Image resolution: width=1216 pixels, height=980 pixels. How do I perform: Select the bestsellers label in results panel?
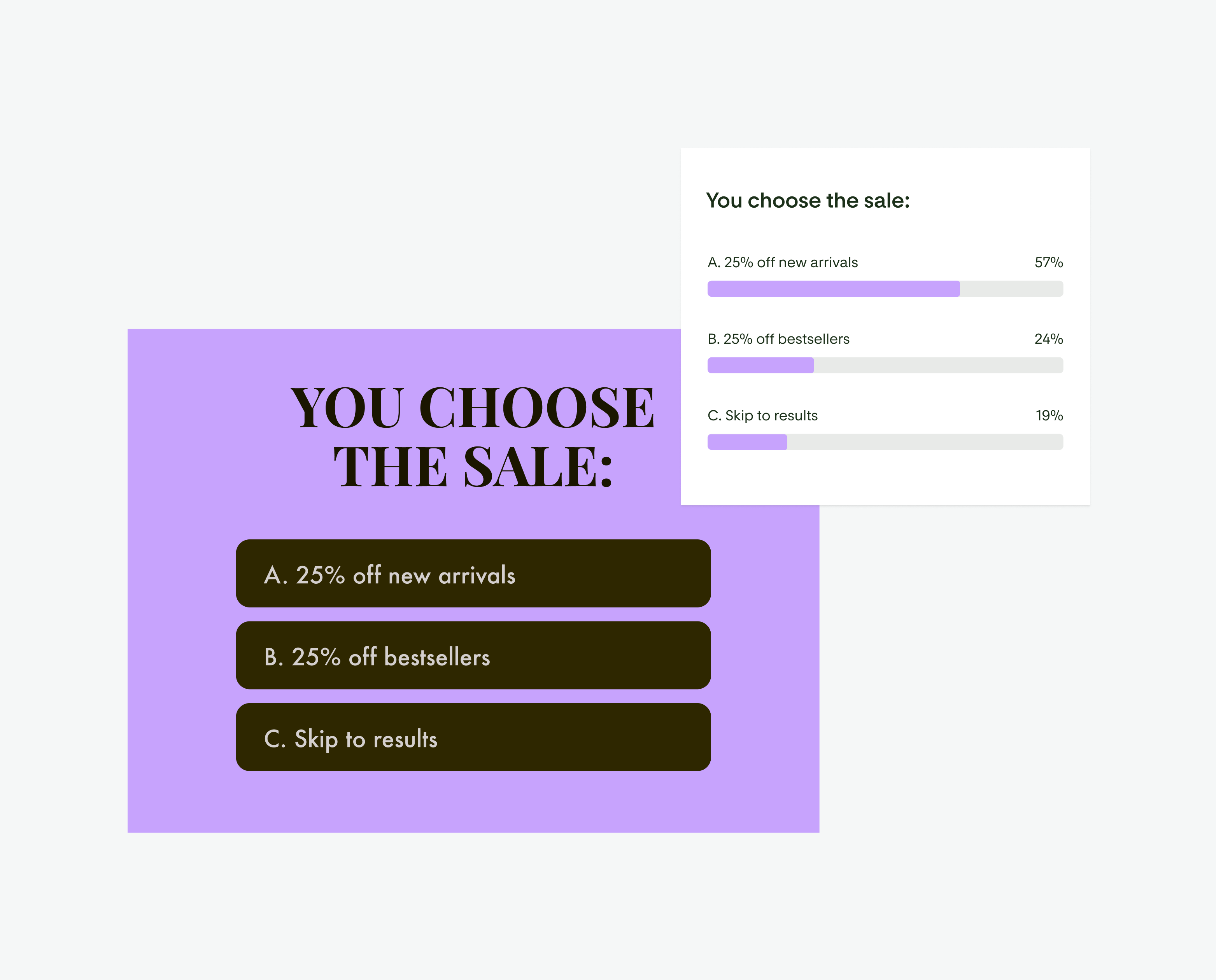(x=778, y=339)
